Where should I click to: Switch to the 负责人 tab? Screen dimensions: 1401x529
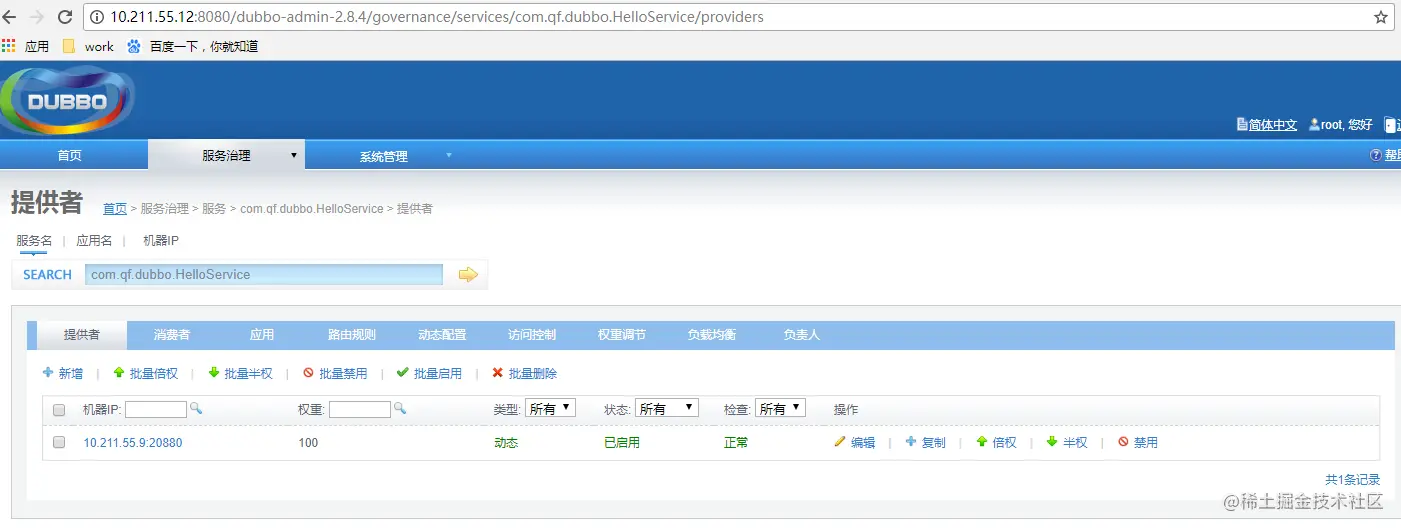(x=802, y=335)
